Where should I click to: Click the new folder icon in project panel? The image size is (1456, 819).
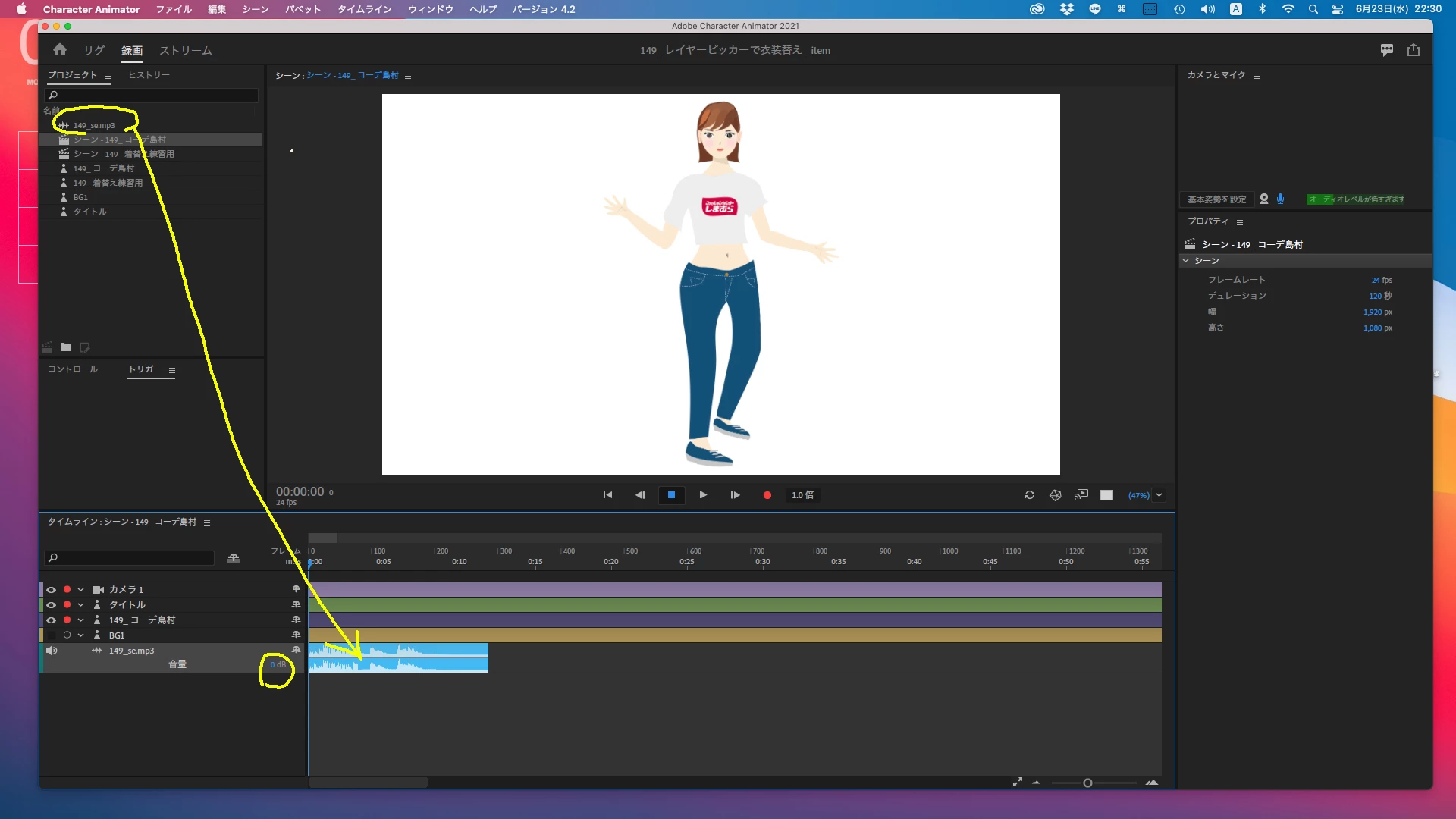point(66,347)
